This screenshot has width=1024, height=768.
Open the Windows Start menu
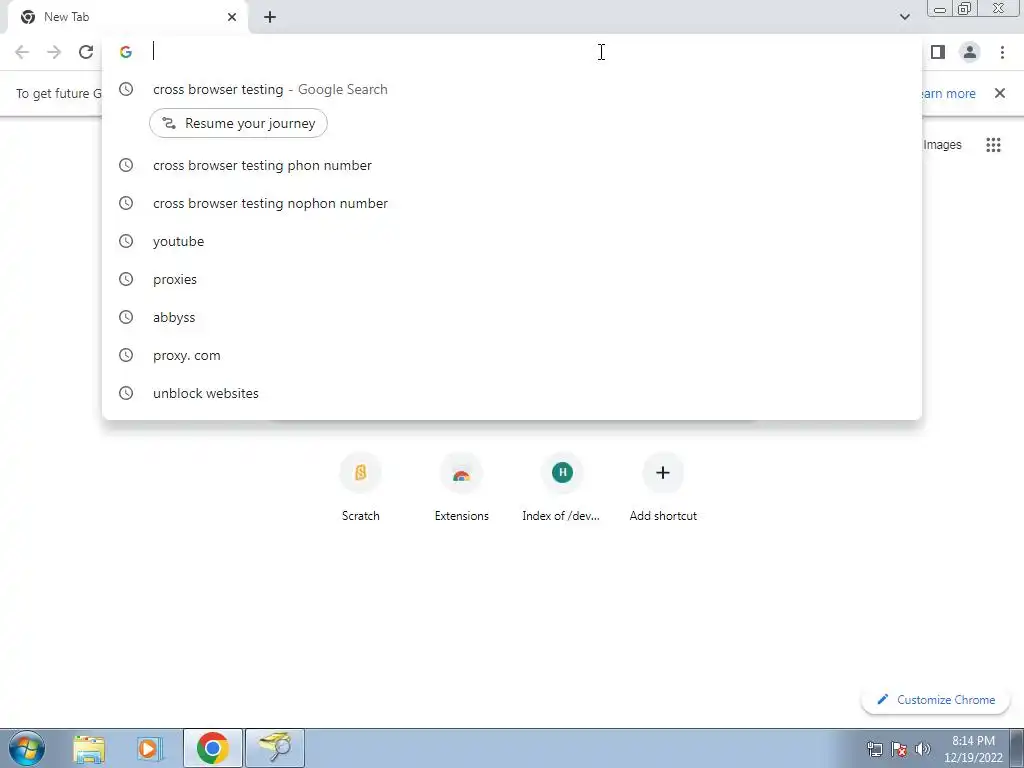[27, 748]
